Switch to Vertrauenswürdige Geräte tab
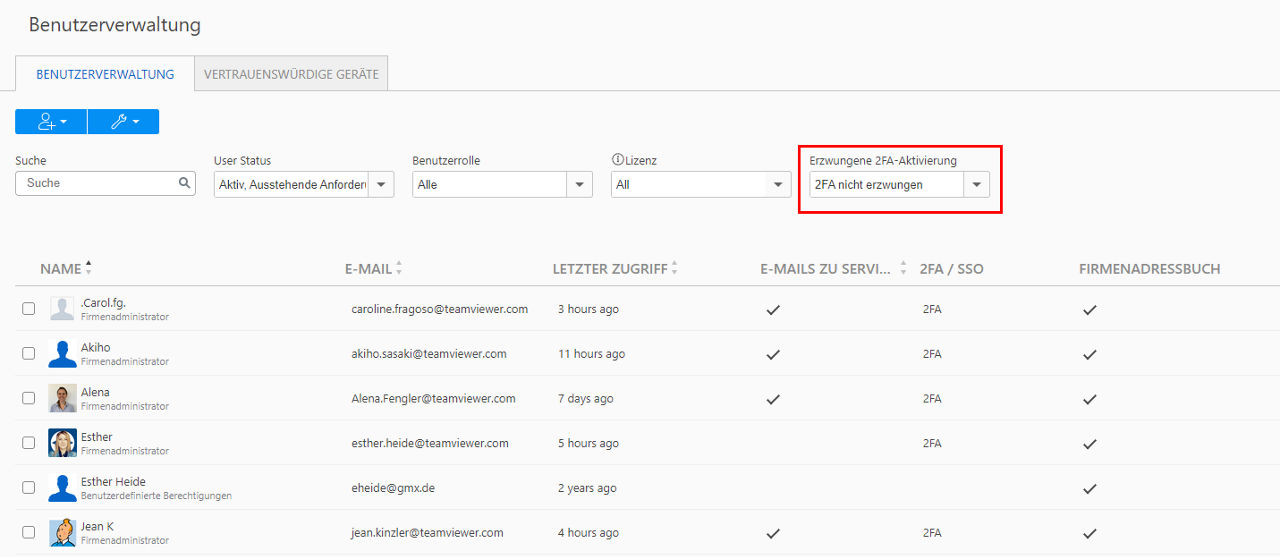The image size is (1280, 557). point(291,74)
